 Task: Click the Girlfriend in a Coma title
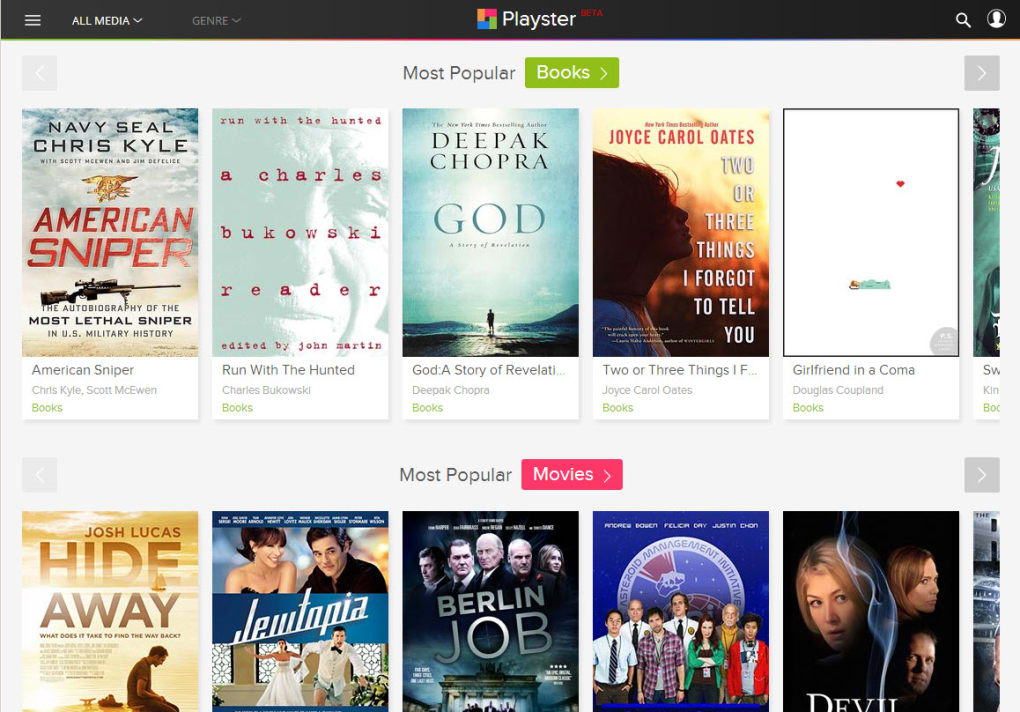(x=853, y=370)
